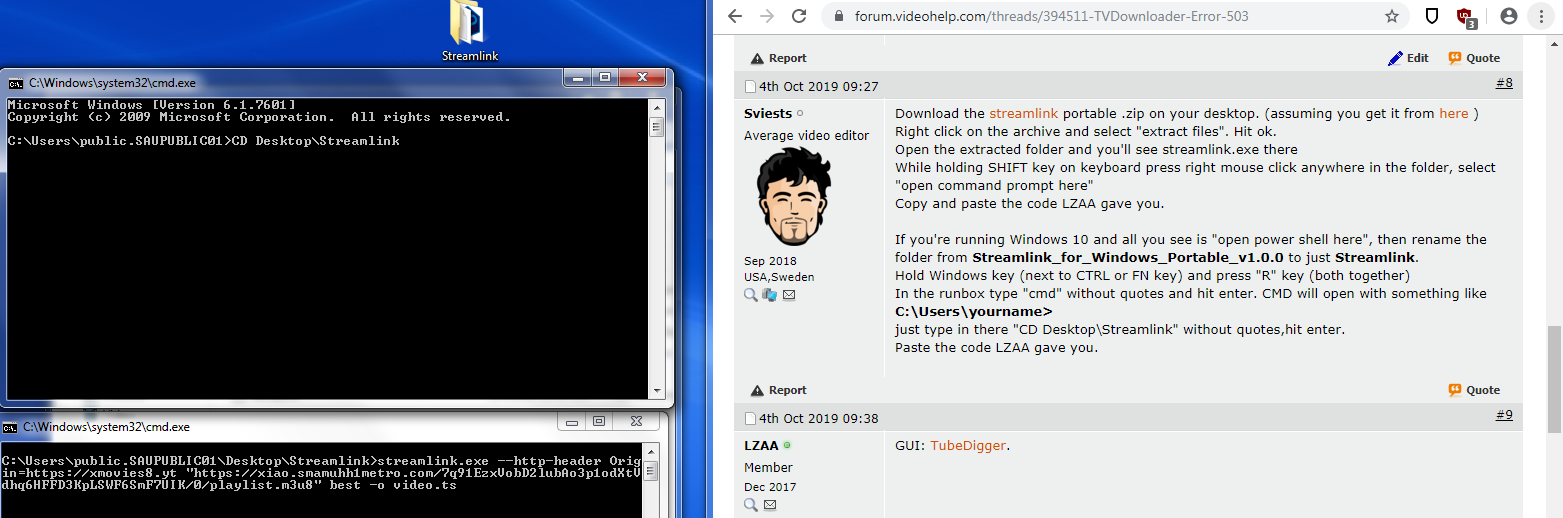Open the #9 post permalink

[1504, 415]
